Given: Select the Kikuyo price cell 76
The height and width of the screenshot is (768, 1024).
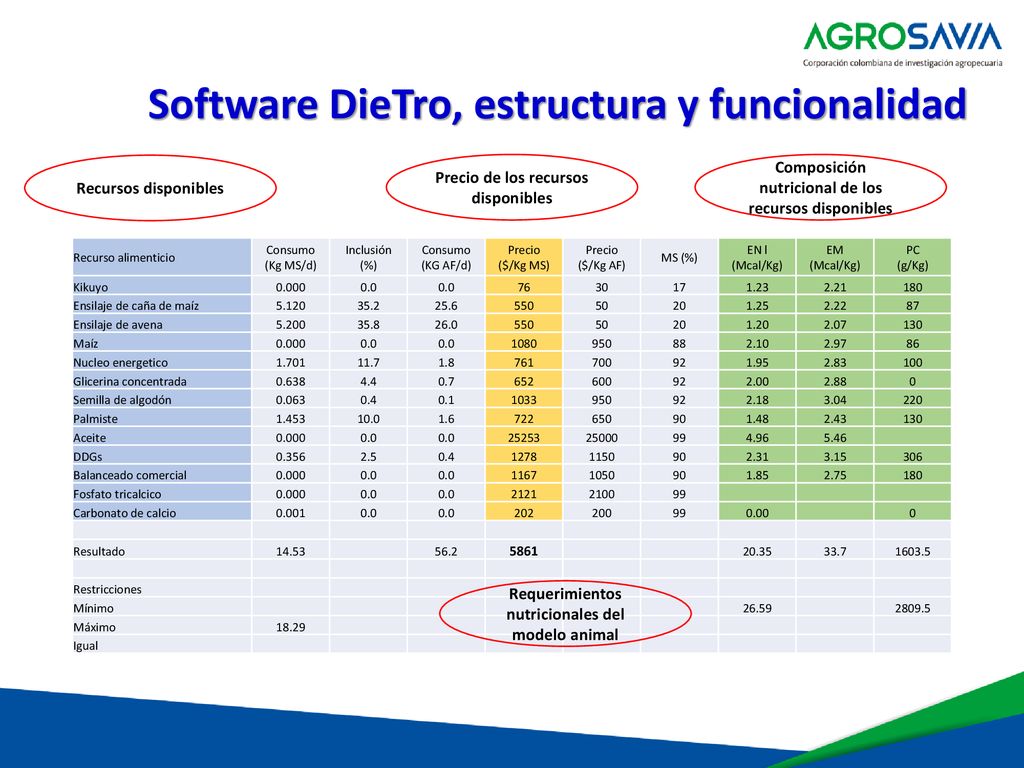Looking at the screenshot, I should pyautogui.click(x=524, y=287).
